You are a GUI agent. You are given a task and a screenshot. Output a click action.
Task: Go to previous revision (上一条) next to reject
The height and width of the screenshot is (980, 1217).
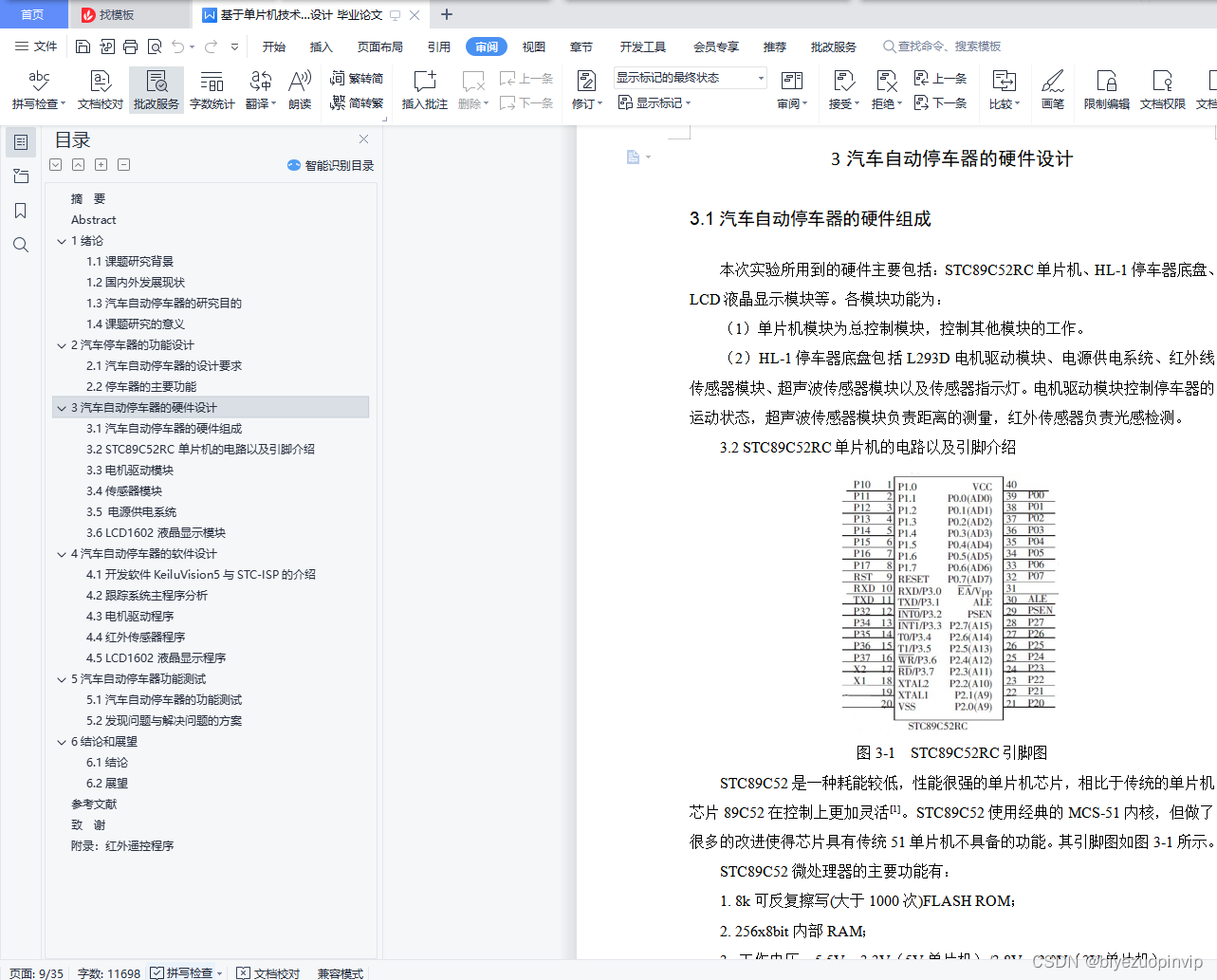[x=940, y=79]
